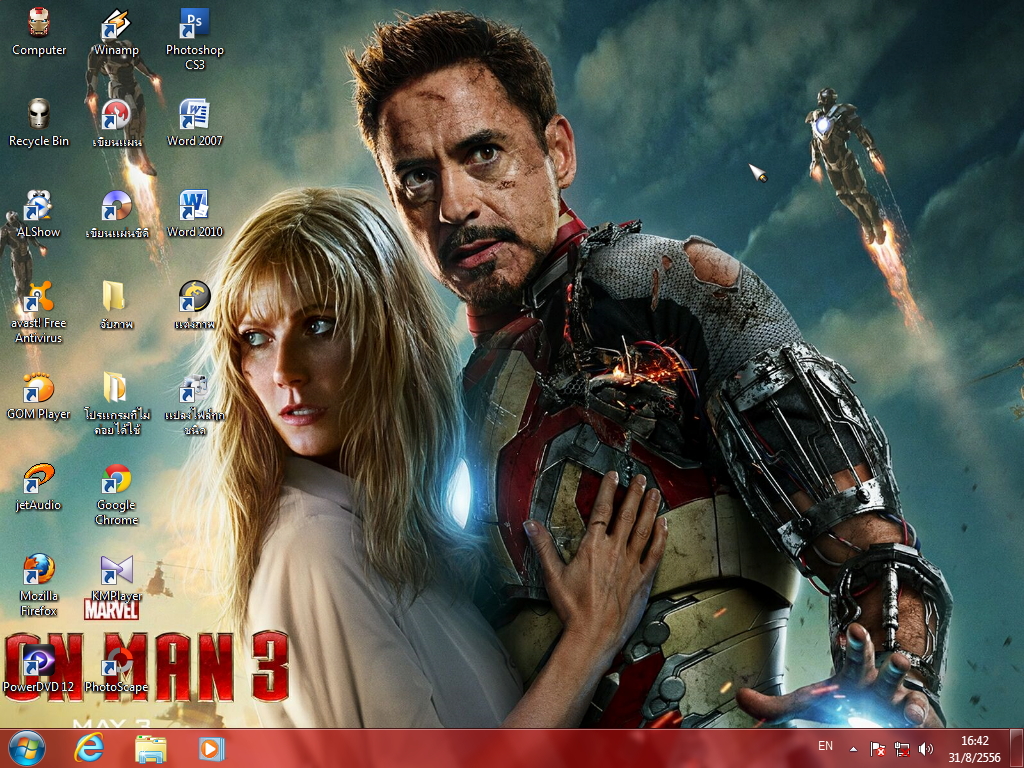Image resolution: width=1024 pixels, height=768 pixels.
Task: Select the red disc burner icon below Winamp
Action: [116, 123]
